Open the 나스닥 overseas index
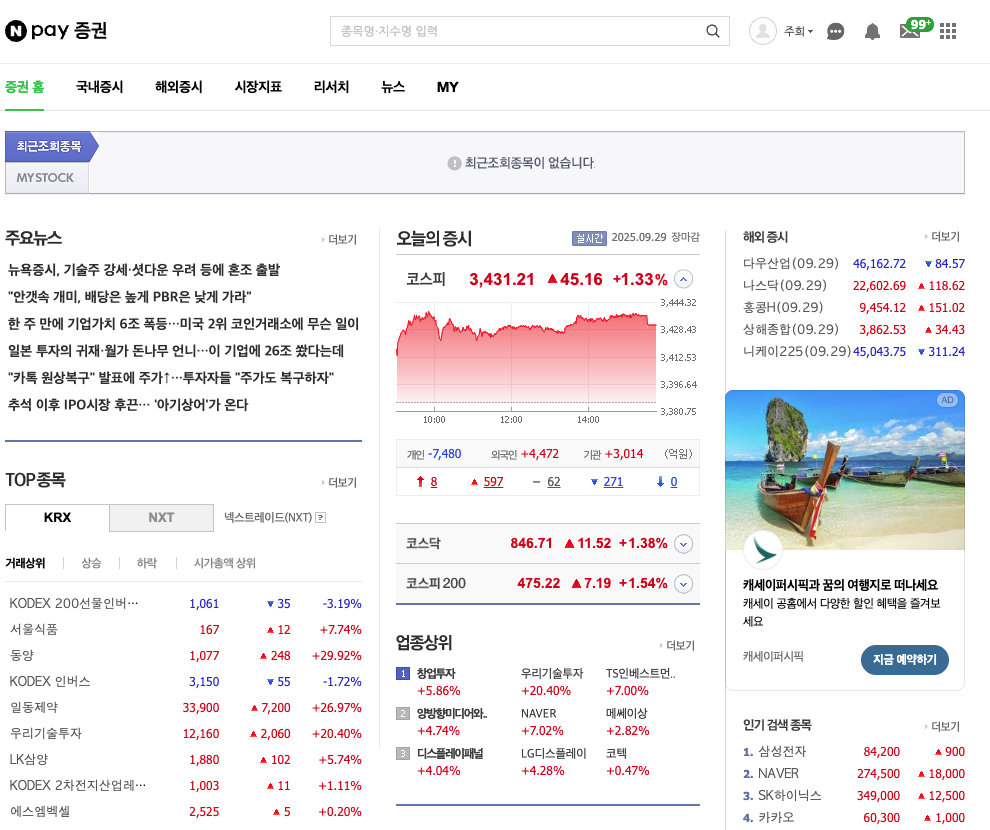990x830 pixels. click(x=785, y=285)
